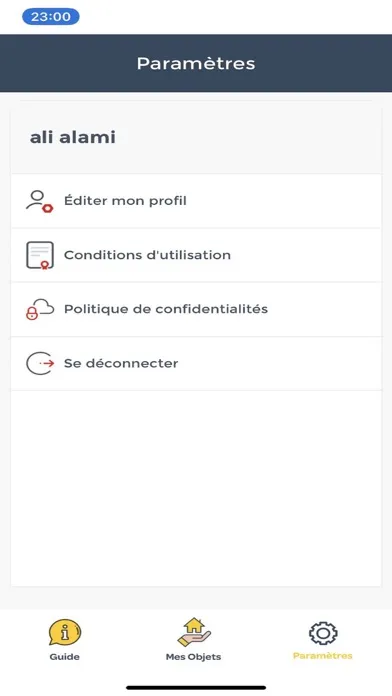392x696 pixels.
Task: Click the grey card area right of ali alami
Action: pos(249,140)
